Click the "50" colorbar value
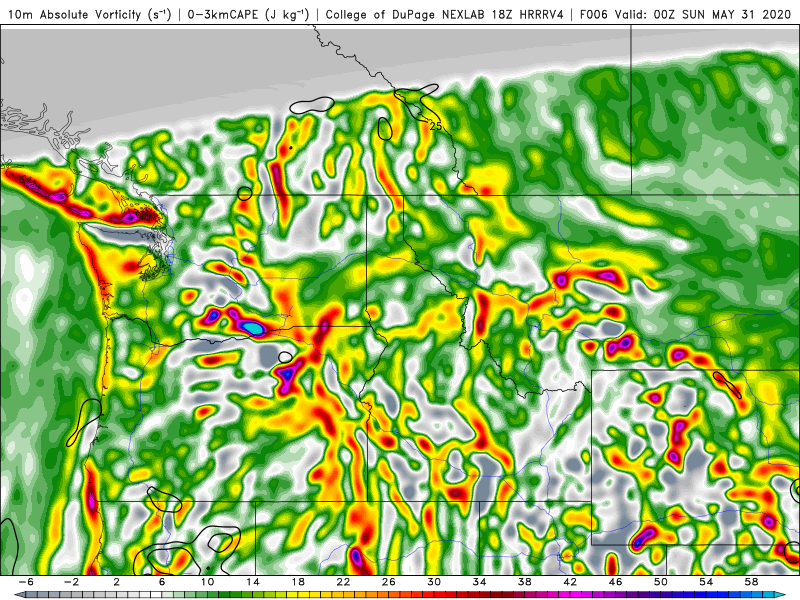800x600 pixels. tap(661, 582)
